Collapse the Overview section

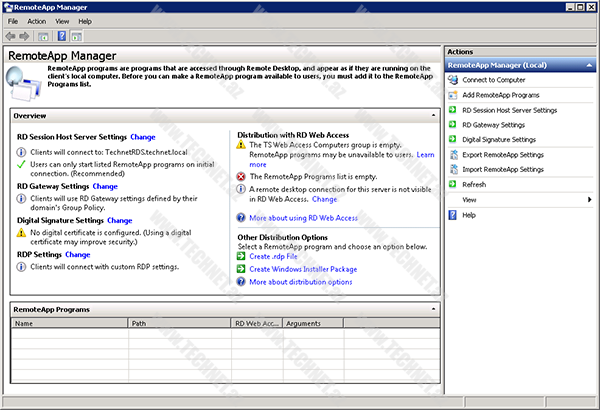tap(433, 116)
